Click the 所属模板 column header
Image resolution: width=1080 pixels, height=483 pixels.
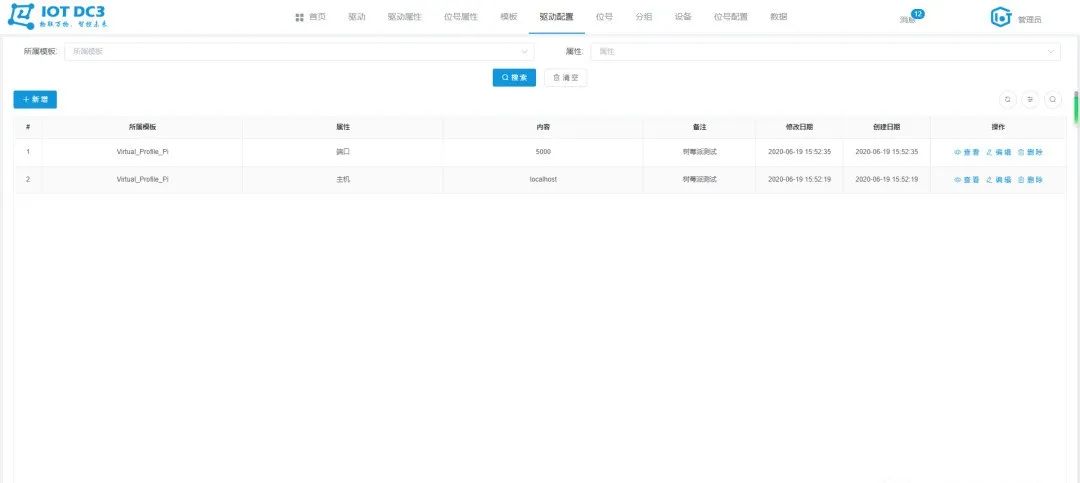pos(142,127)
